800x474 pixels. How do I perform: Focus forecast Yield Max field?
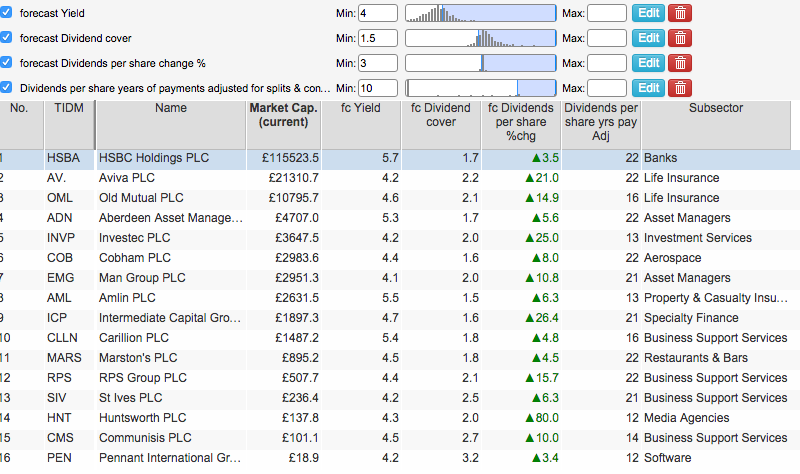(x=607, y=13)
